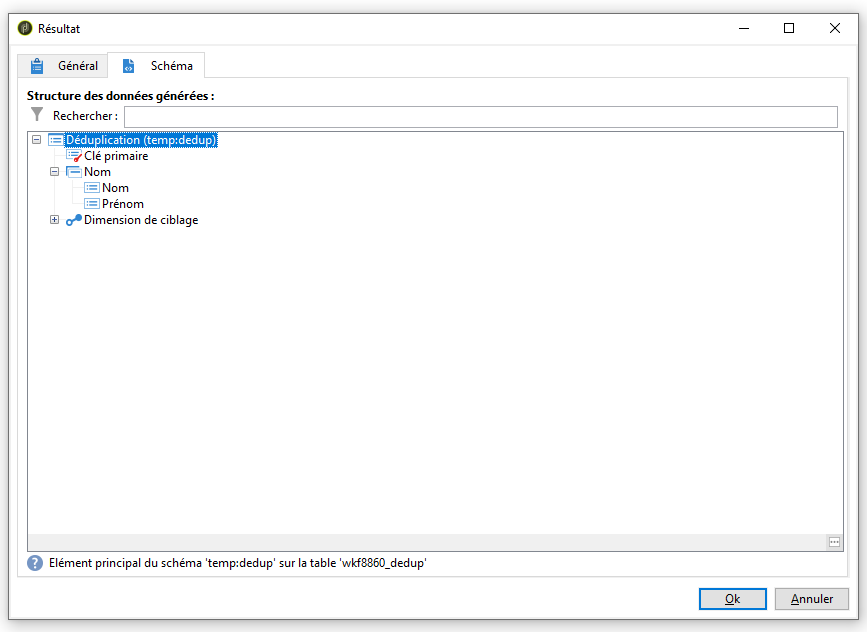The height and width of the screenshot is (632, 867).
Task: Select the Nom parent group item
Action: (97, 172)
